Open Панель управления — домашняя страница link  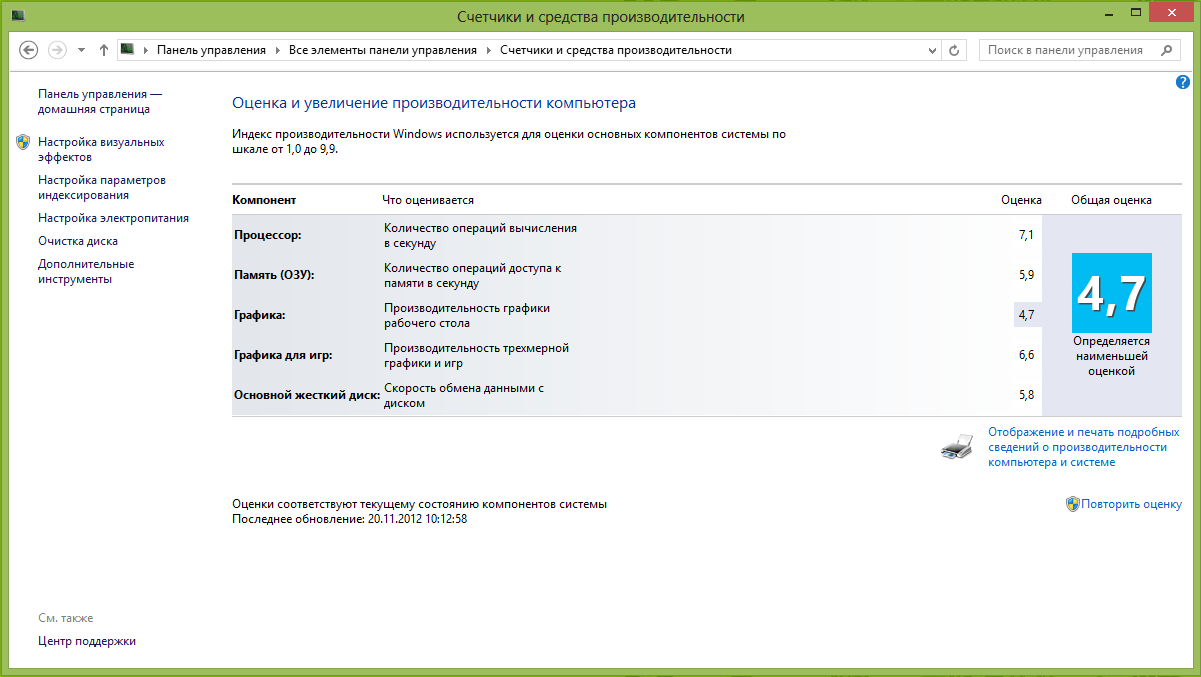[x=100, y=101]
